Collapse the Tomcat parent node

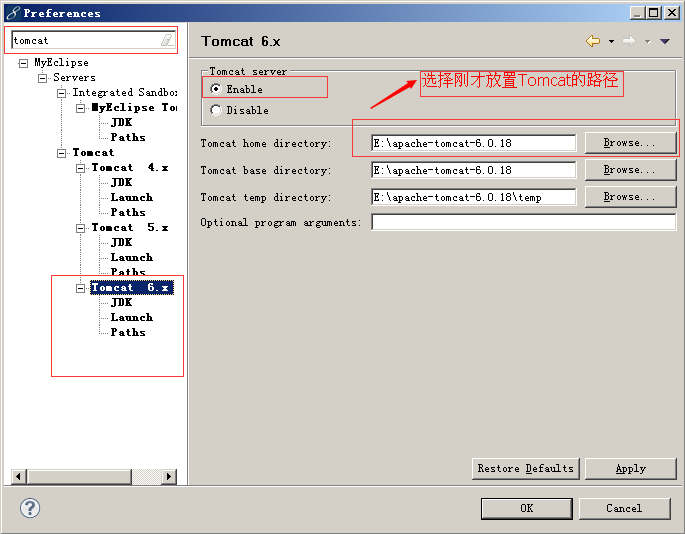point(62,153)
